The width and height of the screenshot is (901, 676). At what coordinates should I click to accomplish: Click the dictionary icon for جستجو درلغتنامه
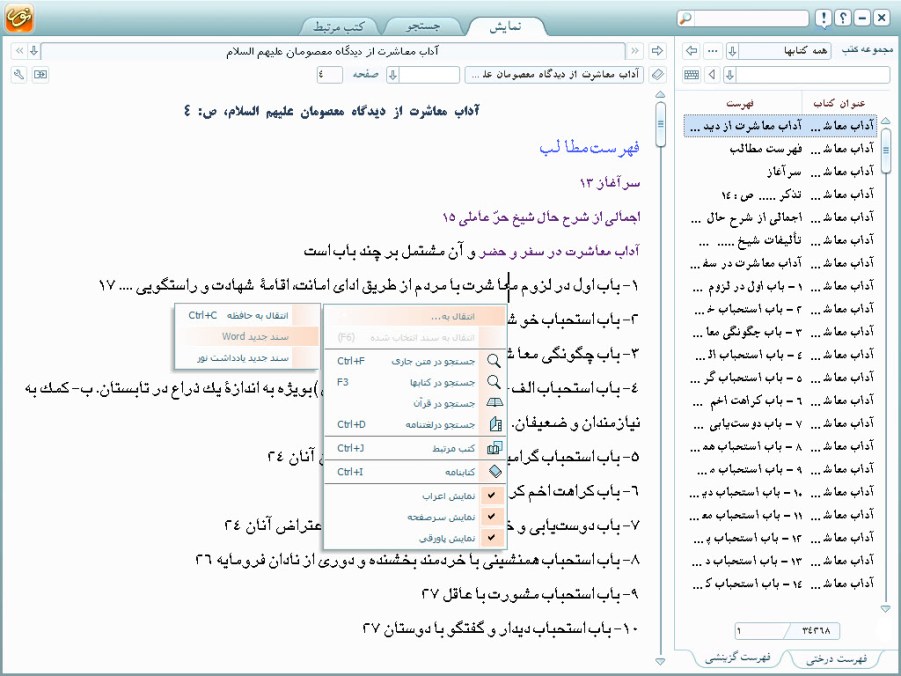[494, 425]
